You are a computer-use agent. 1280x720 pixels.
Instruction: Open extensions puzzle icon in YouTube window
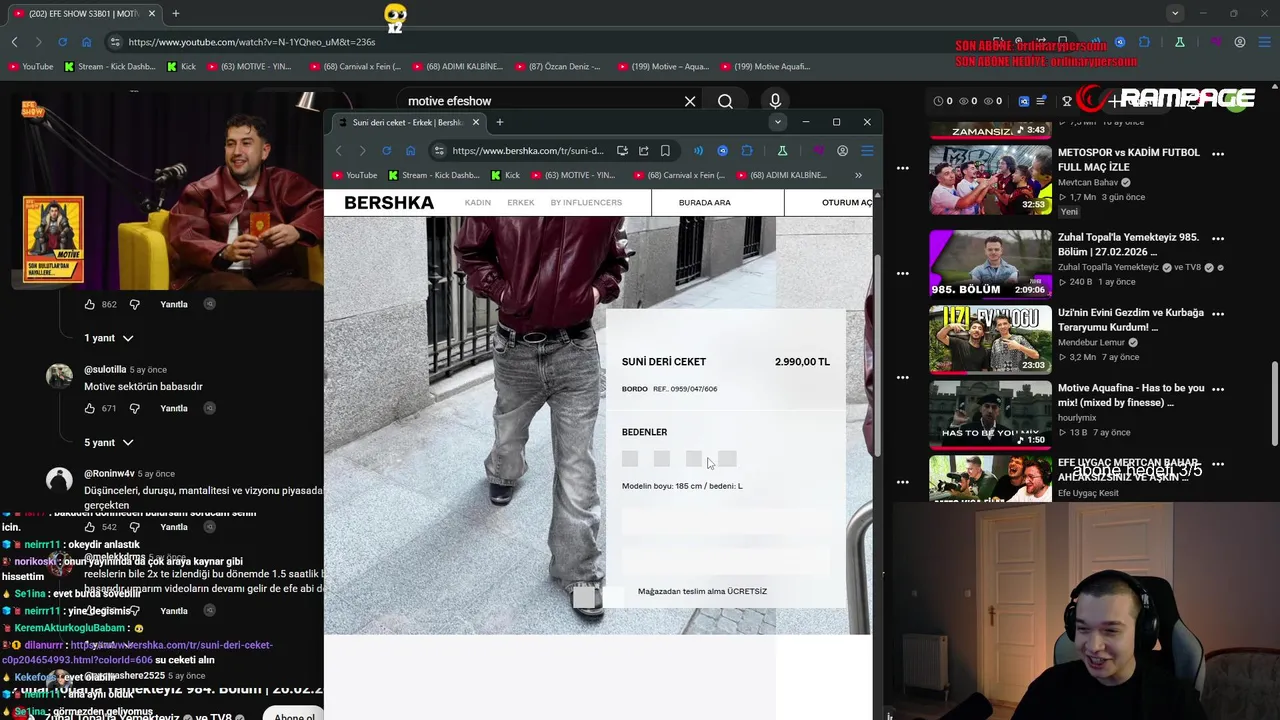[x=1145, y=42]
